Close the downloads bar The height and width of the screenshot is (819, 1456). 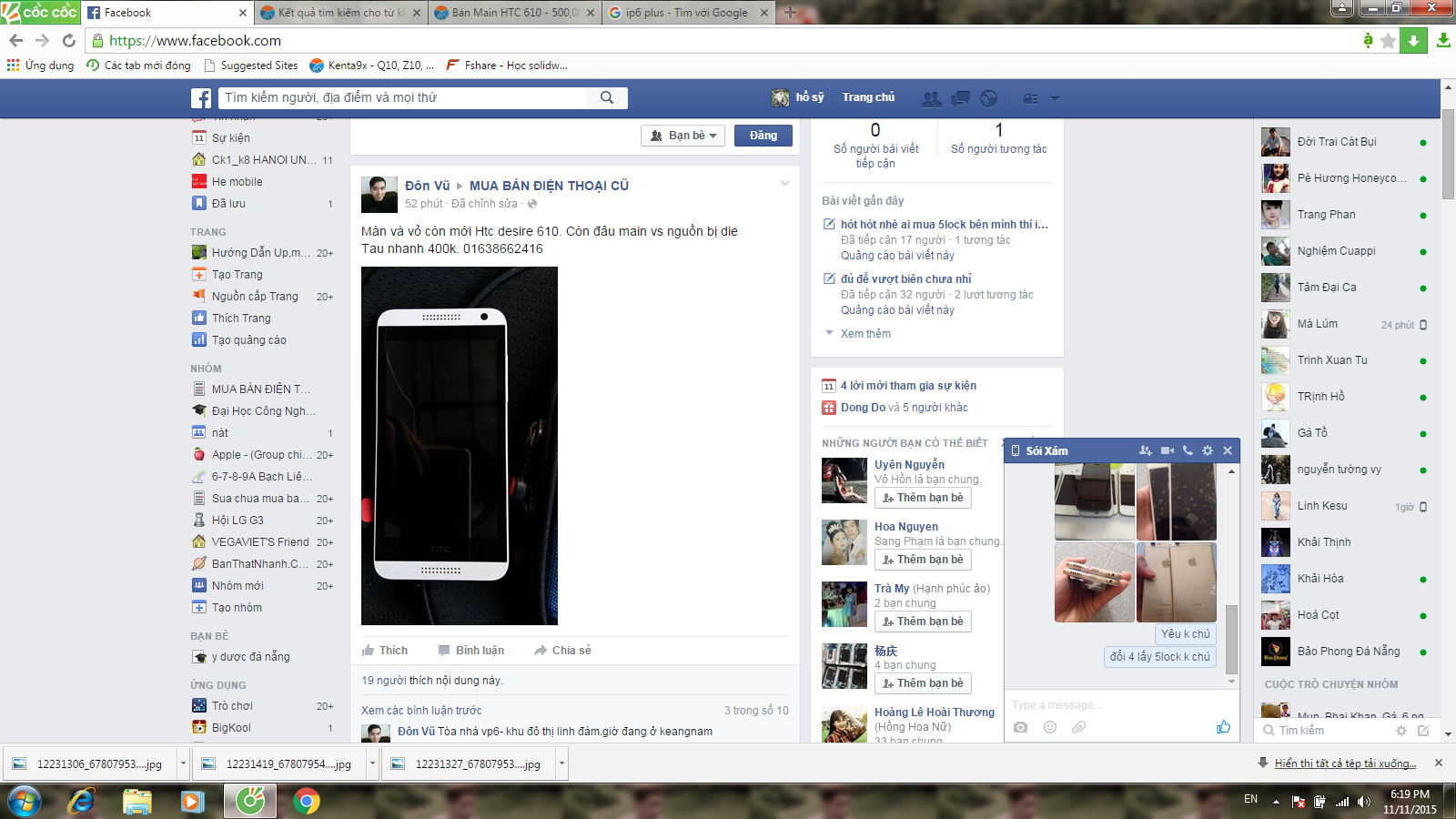[x=1439, y=763]
